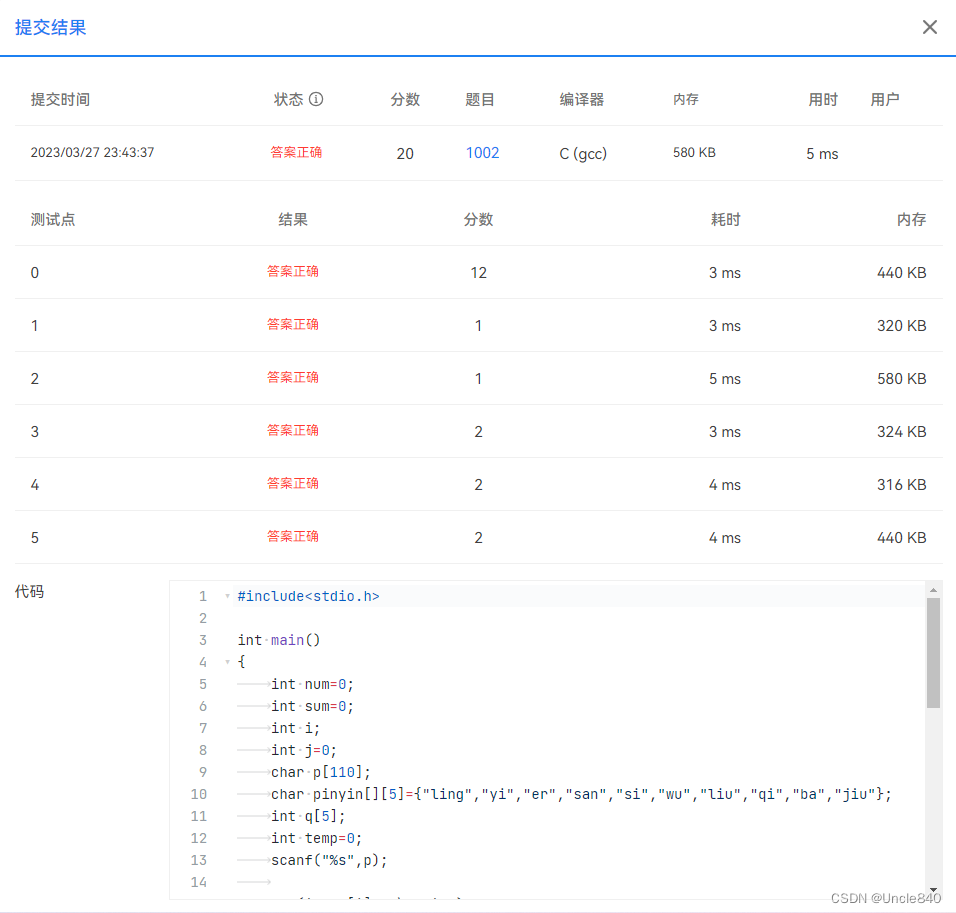Open problem 1002 link

coord(482,153)
